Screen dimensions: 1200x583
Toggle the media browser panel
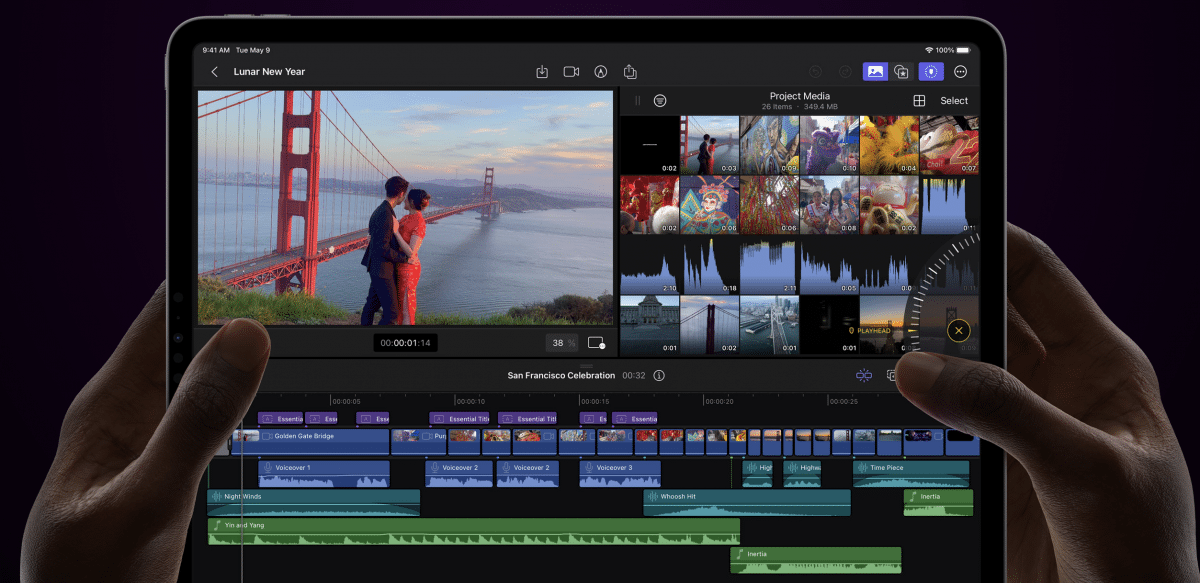875,71
